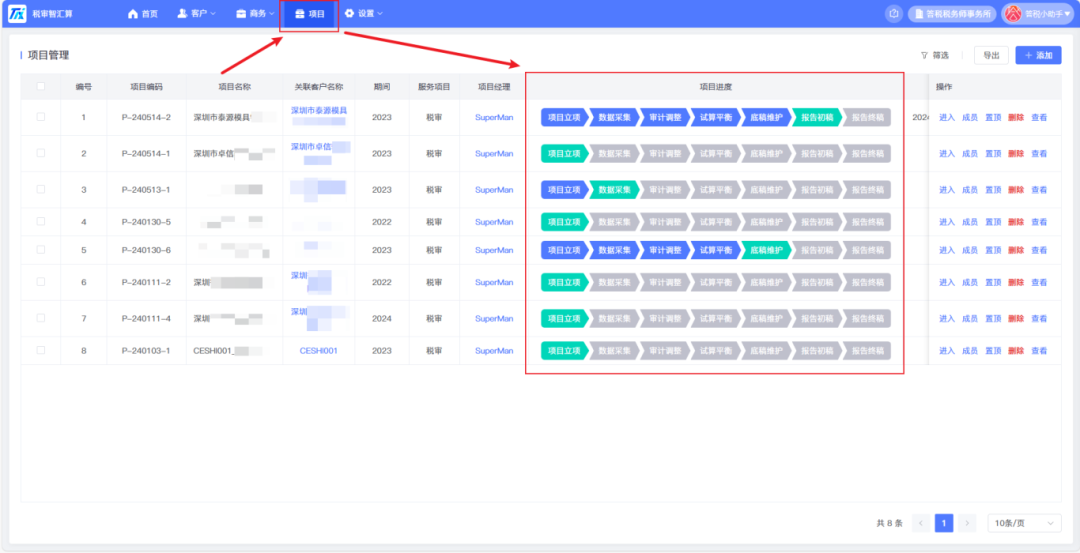Click project code P-240111-2 cell
Screen dimensions: 1080x553
[146, 282]
